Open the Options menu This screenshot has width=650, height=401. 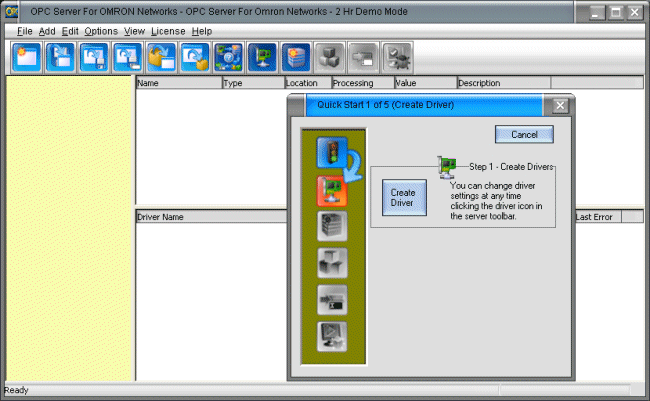[101, 31]
